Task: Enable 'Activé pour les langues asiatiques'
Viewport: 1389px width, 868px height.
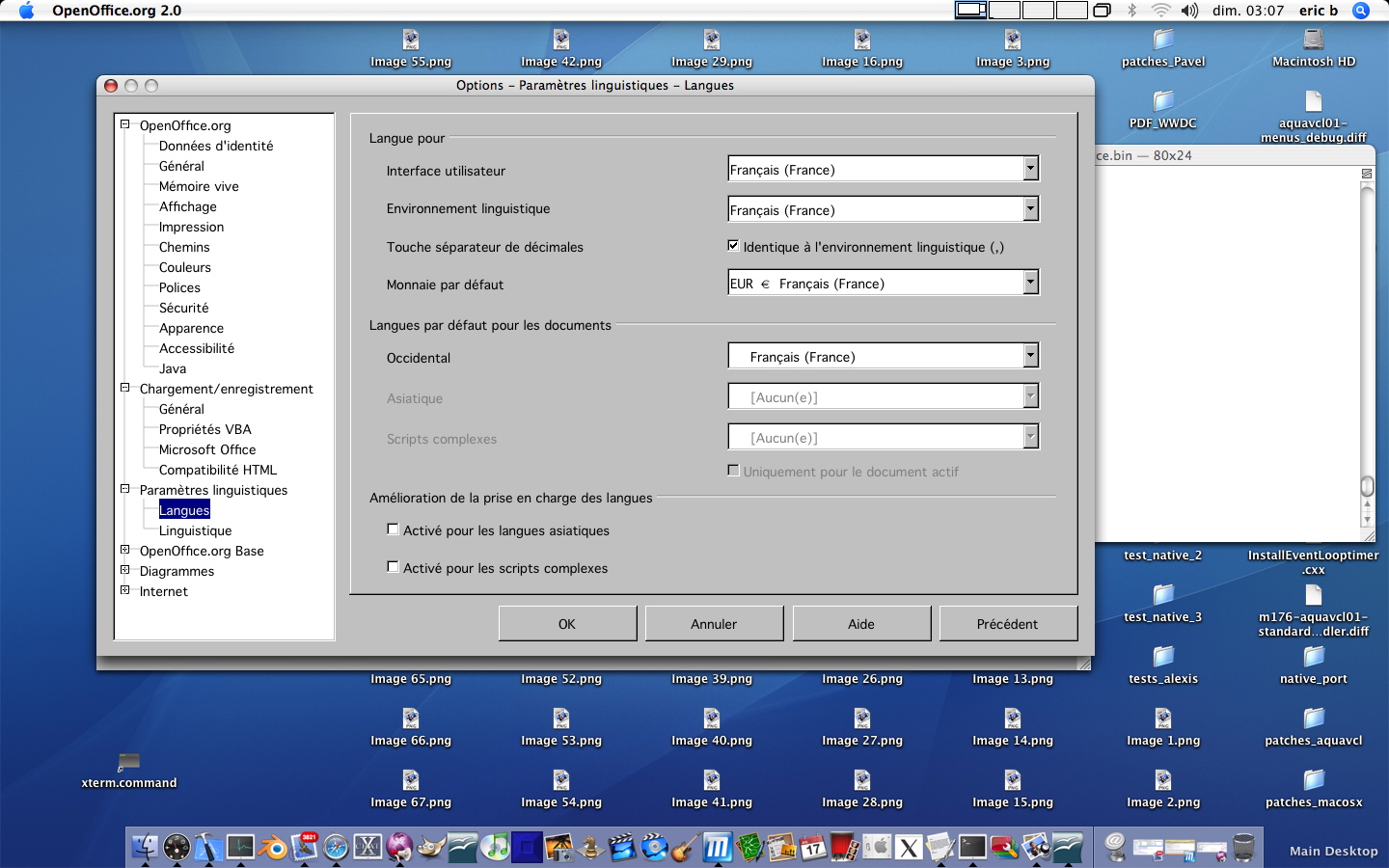Action: click(x=393, y=529)
